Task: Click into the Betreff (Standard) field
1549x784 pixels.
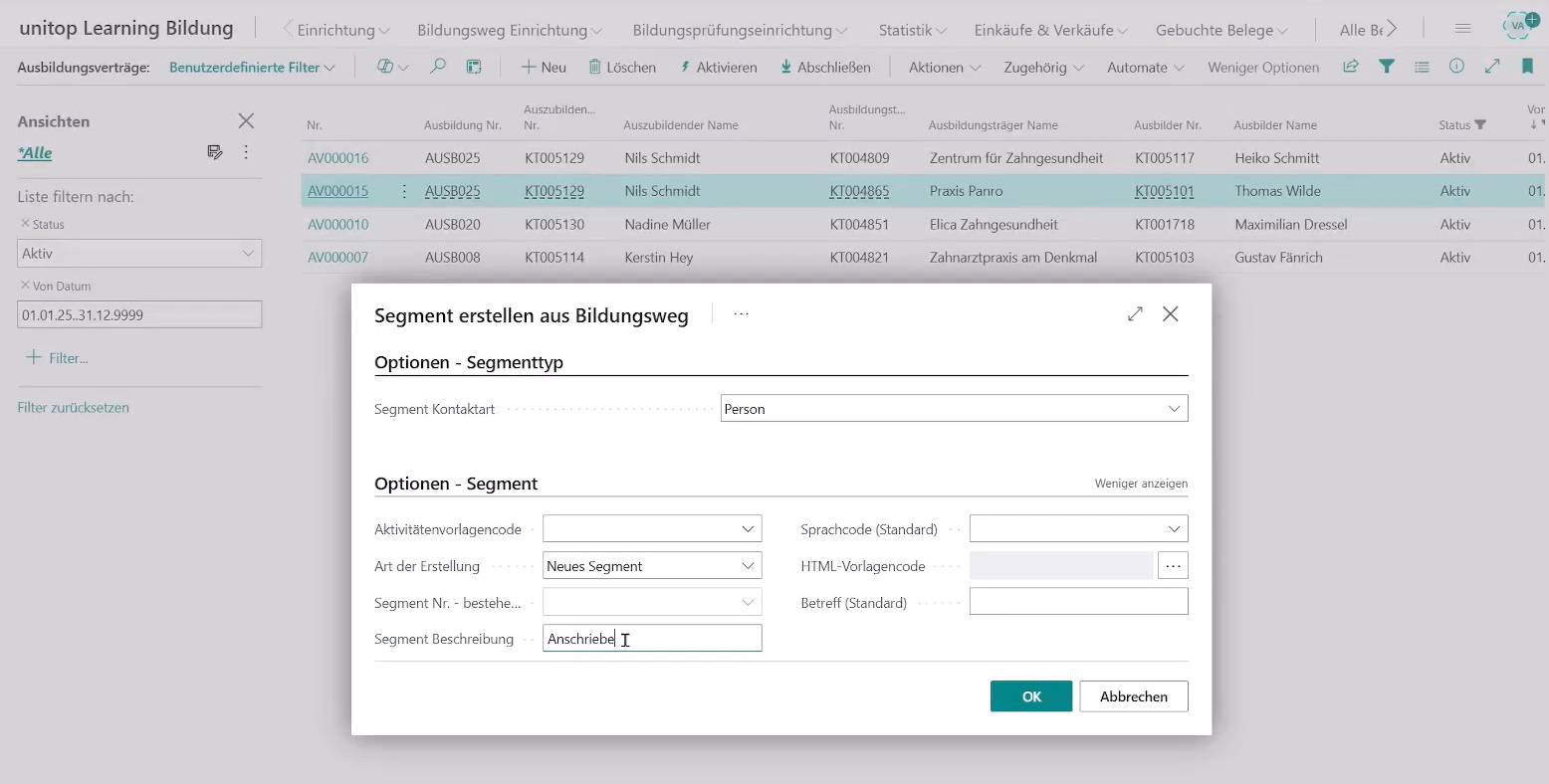Action: (1078, 602)
